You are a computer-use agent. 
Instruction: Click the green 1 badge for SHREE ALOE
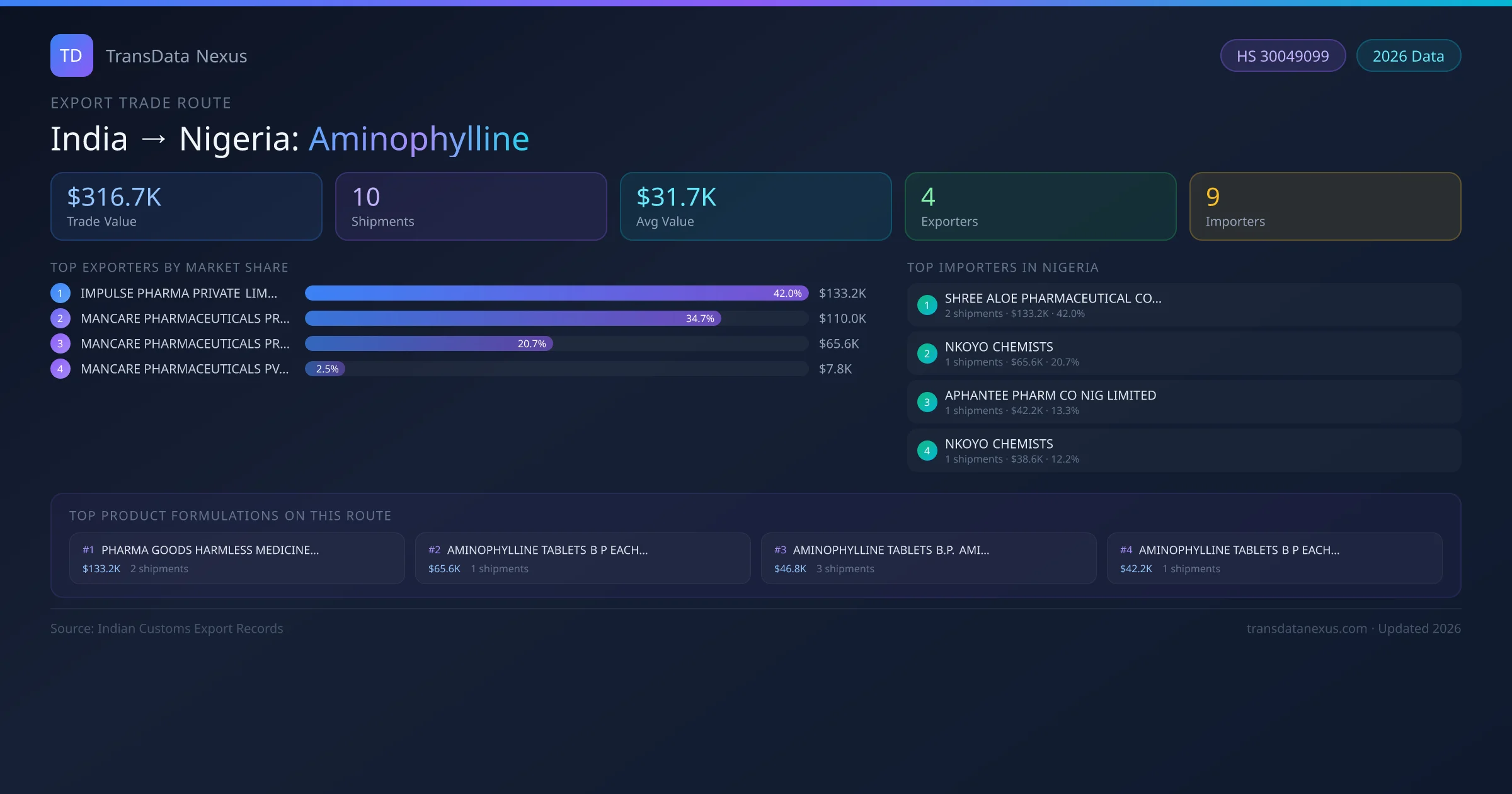(x=927, y=304)
